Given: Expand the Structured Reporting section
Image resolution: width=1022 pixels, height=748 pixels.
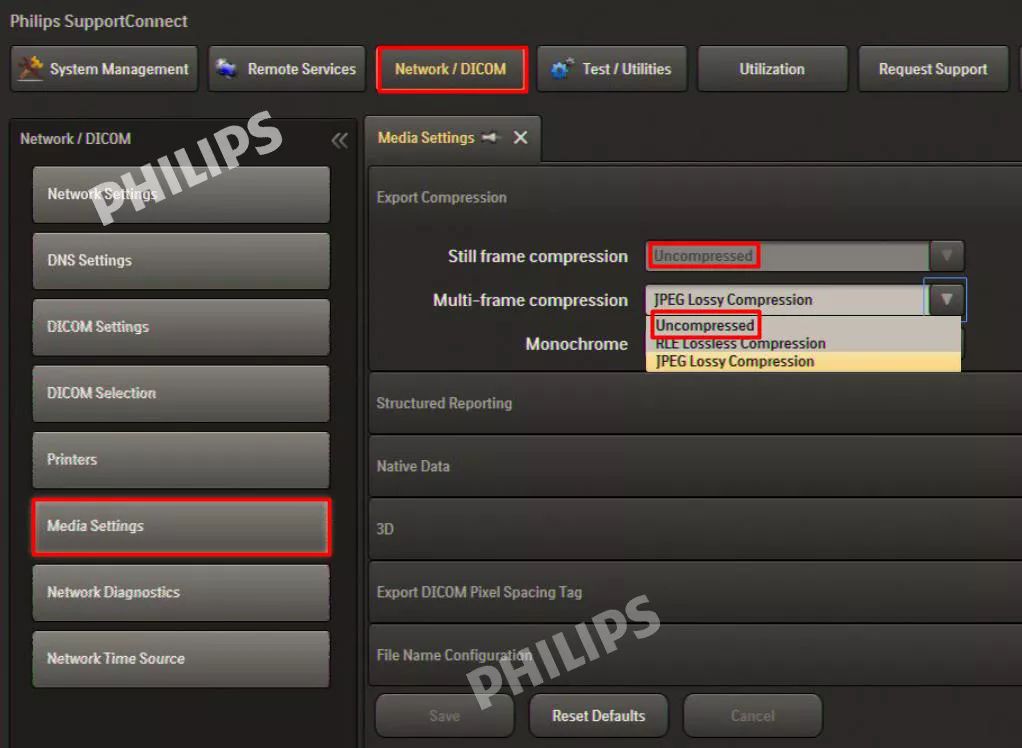Looking at the screenshot, I should point(695,403).
